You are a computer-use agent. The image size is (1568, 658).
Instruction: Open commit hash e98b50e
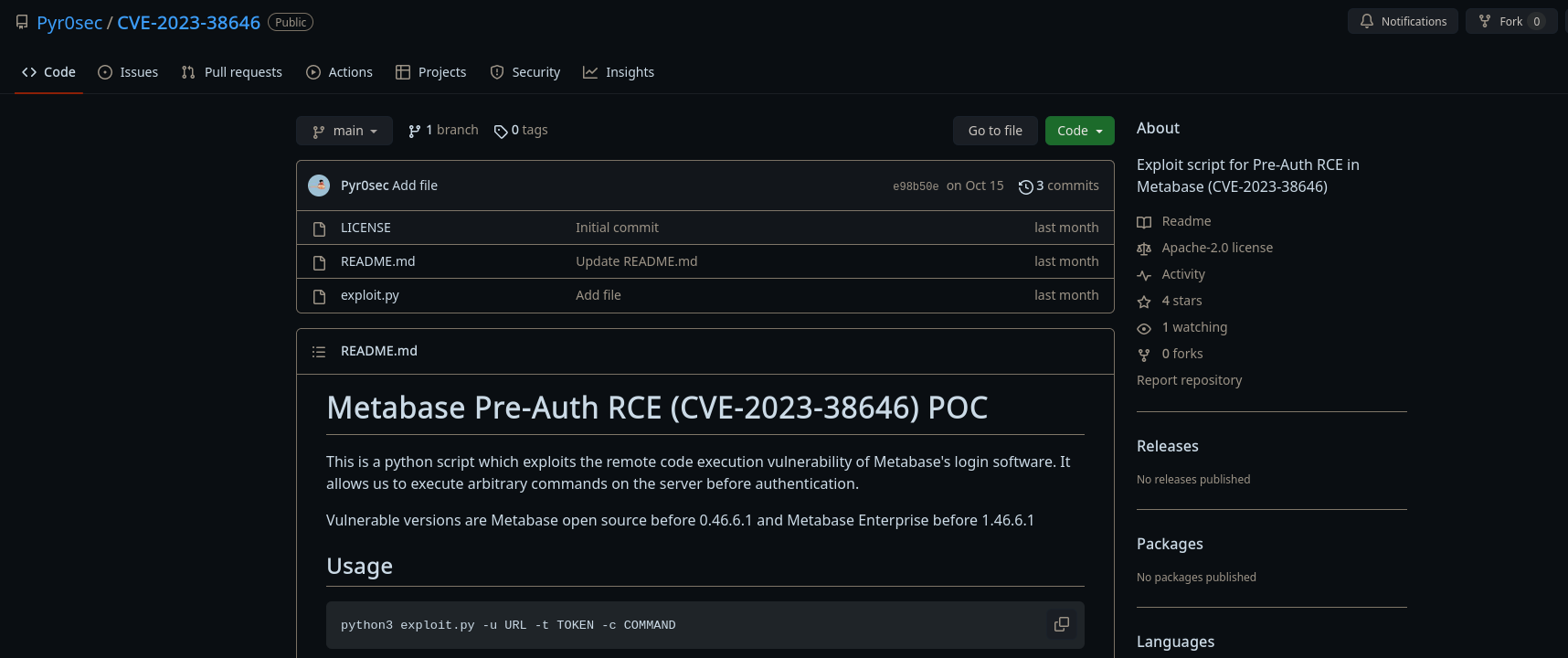(x=916, y=186)
